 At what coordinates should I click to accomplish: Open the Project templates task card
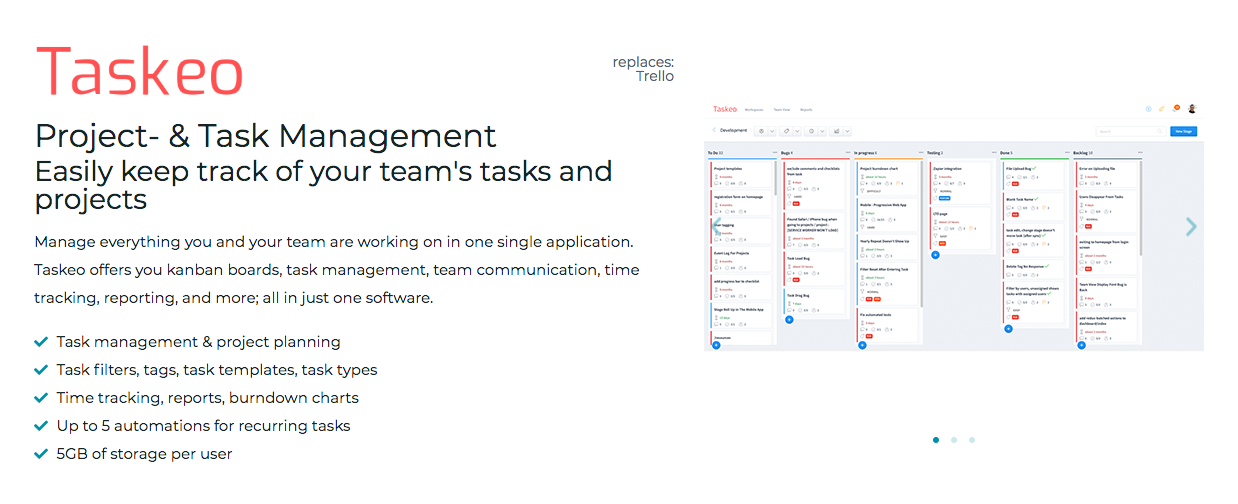click(x=741, y=175)
